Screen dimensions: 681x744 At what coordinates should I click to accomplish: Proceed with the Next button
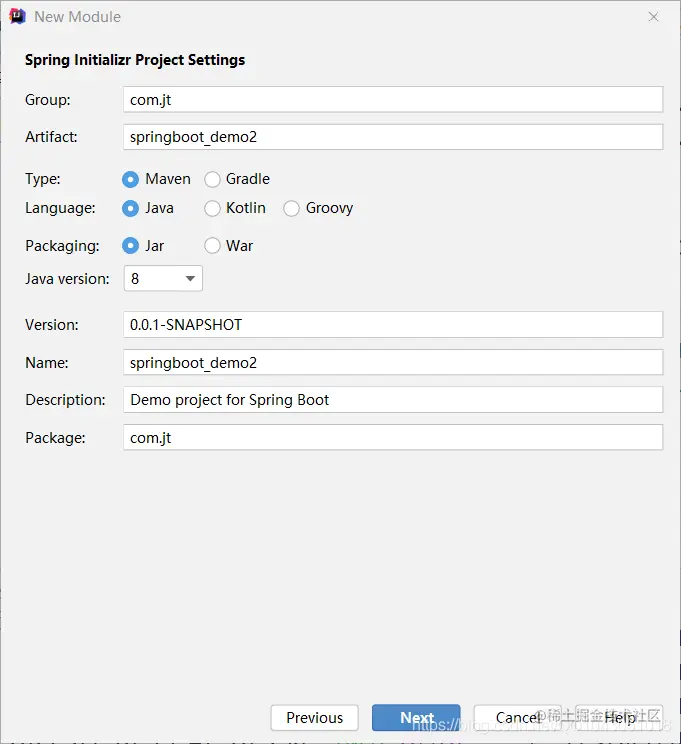[416, 718]
